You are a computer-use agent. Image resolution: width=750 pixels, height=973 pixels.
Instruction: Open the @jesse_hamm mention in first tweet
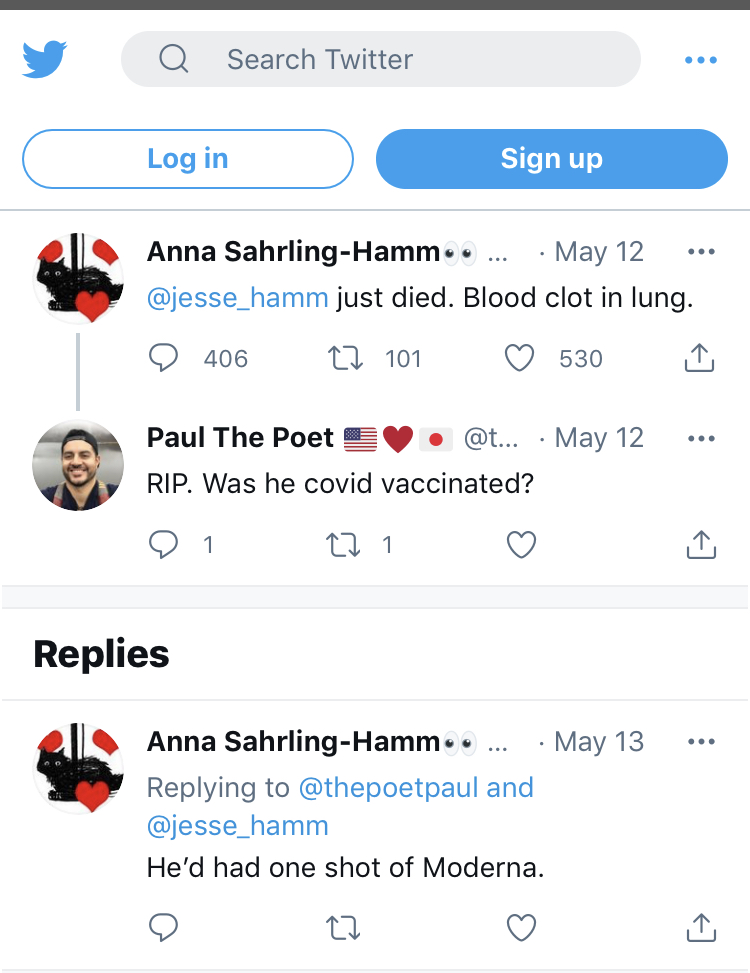tap(237, 298)
